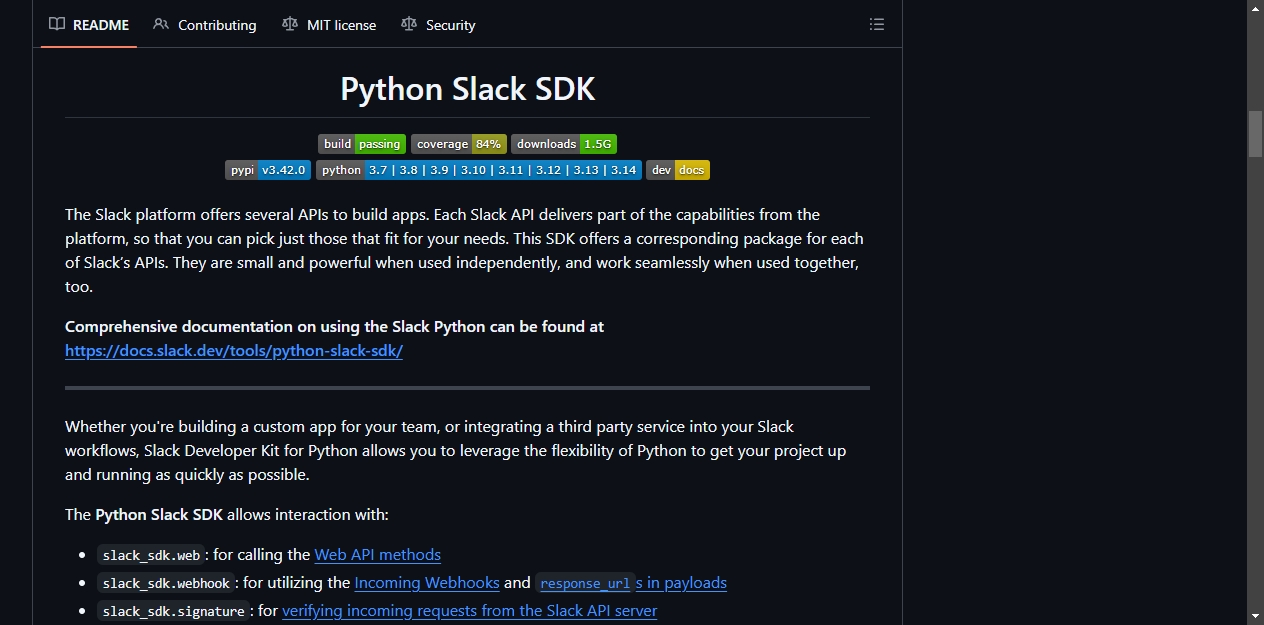Screen dimensions: 1264x625
Task: Click the MIT license scale icon
Action: tap(290, 24)
